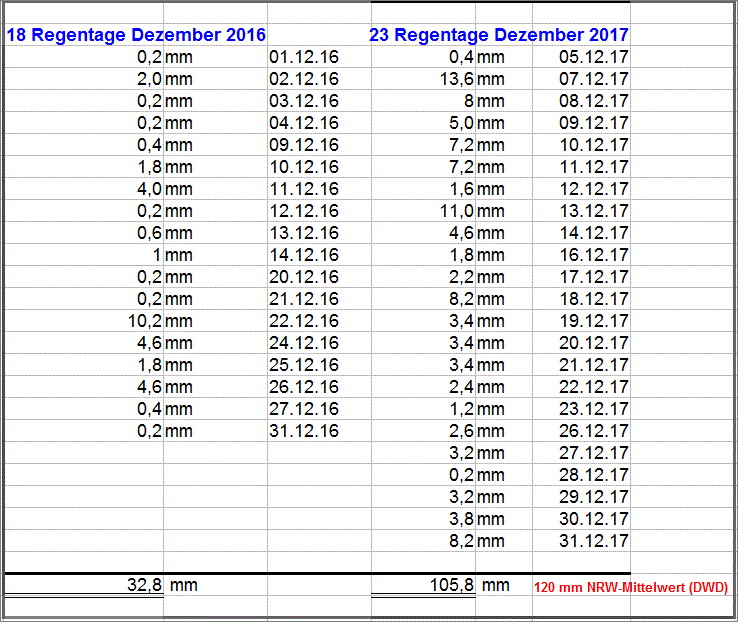Click the rainfall value 4,0
The width and height of the screenshot is (738, 622).
tap(150, 189)
